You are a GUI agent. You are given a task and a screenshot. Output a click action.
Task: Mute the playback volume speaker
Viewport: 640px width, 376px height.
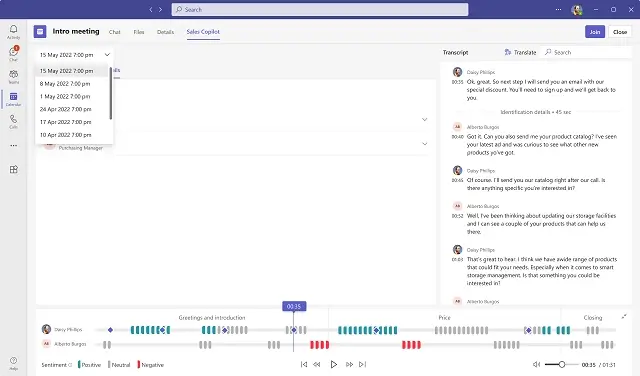click(537, 364)
